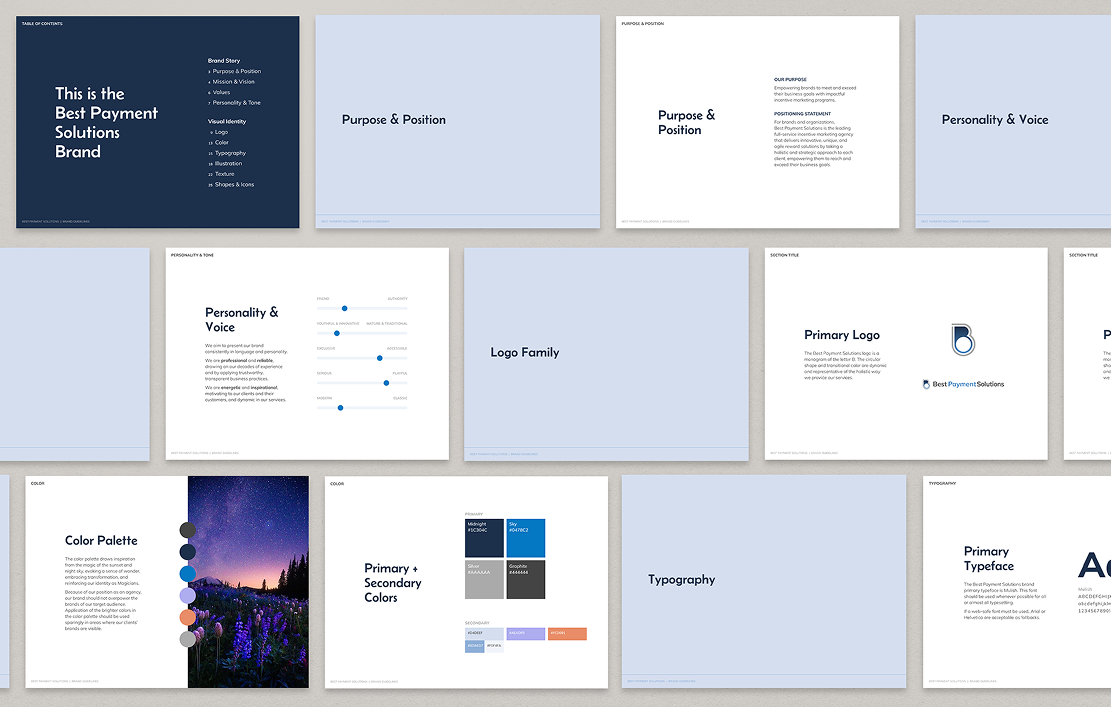1112x707 pixels.
Task: Pick the Graphite #444444 square swatch
Action: (x=526, y=580)
